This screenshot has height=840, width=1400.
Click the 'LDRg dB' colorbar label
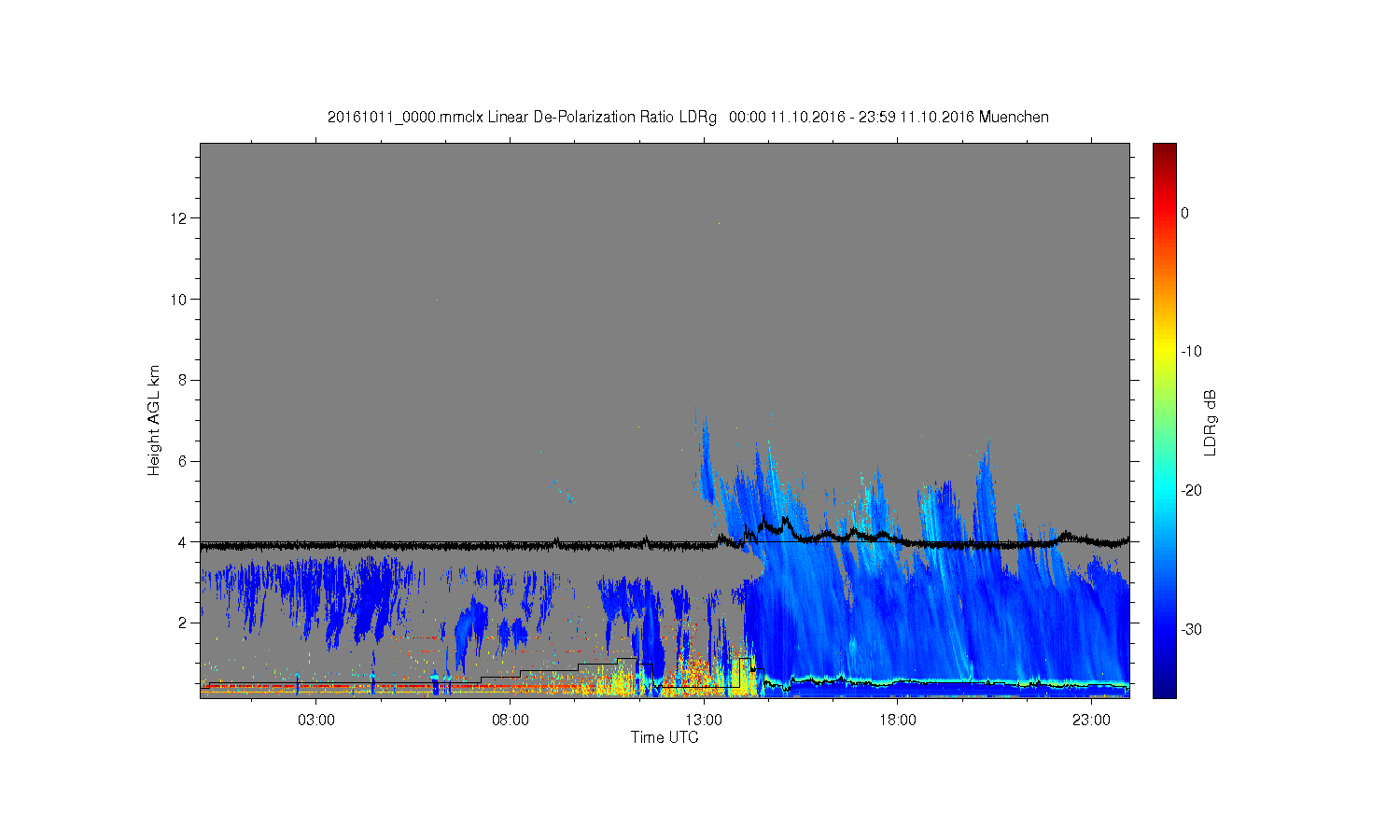1211,423
